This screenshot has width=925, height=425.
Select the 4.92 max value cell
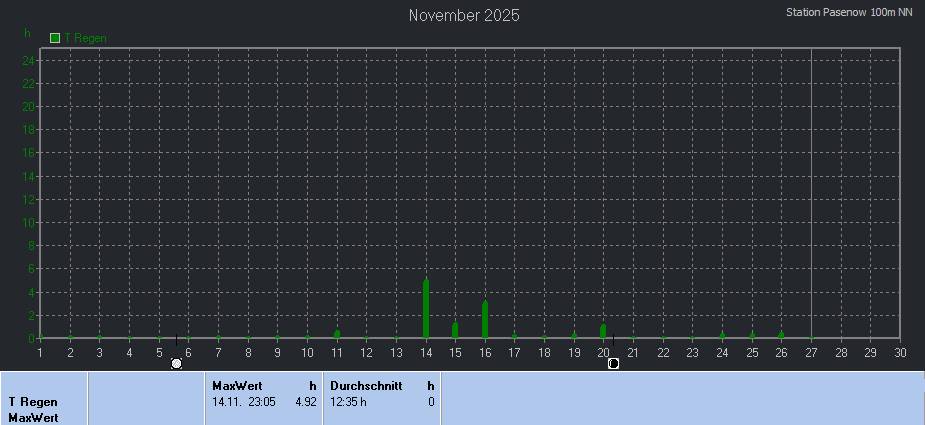(305, 402)
